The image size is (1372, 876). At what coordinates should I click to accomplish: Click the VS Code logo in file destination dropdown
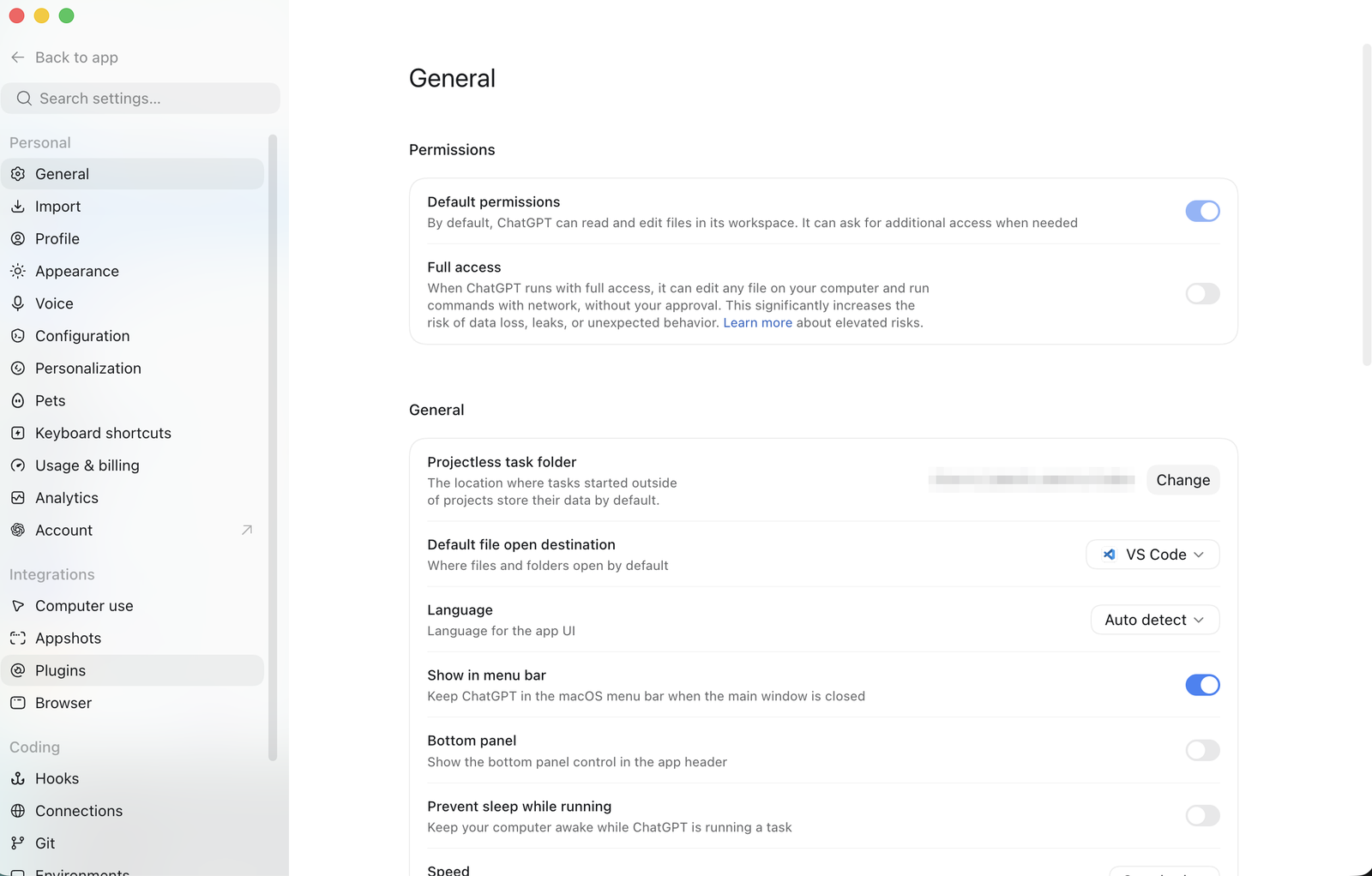pyautogui.click(x=1110, y=555)
